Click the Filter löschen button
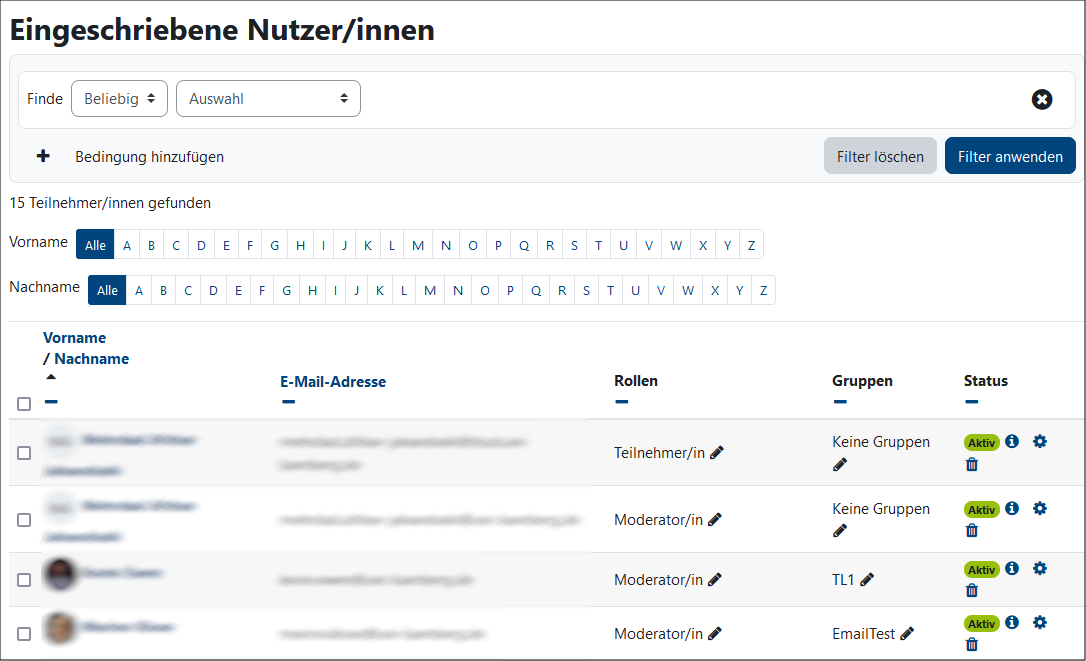The width and height of the screenshot is (1086, 661). 880,157
